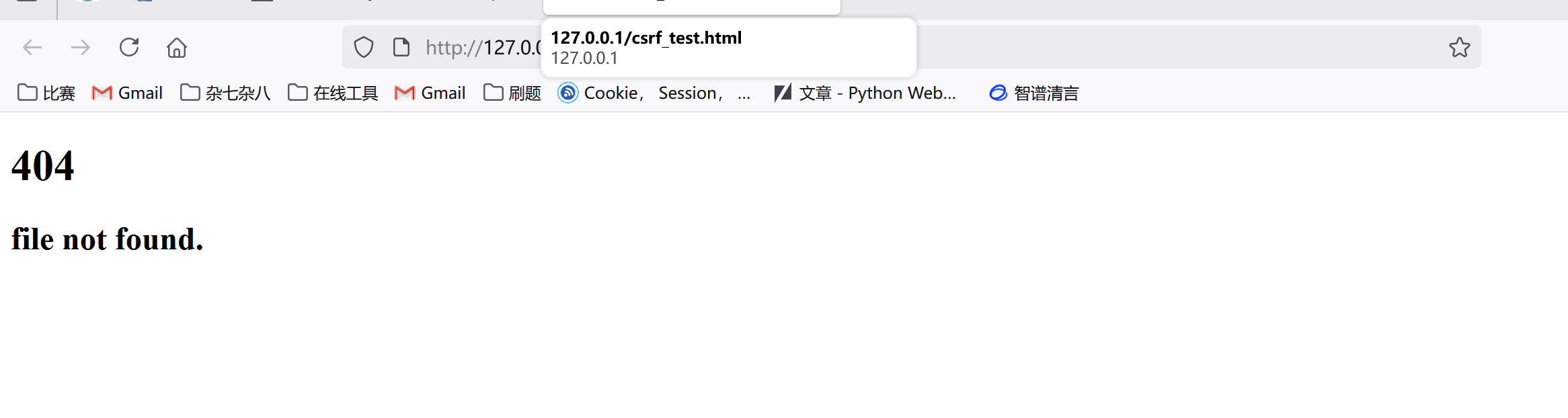Open the 智谱清言 bookmark

pos(1034,93)
